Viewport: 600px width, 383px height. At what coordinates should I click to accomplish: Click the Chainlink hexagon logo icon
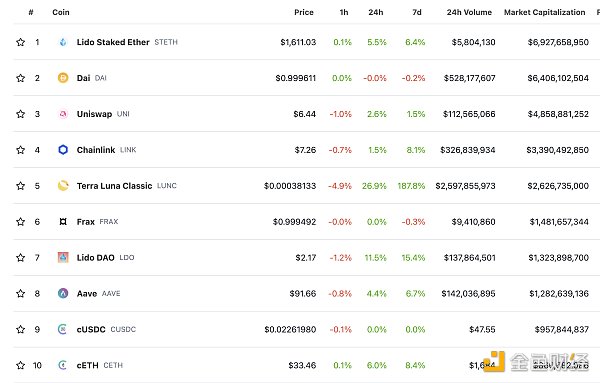pos(63,150)
